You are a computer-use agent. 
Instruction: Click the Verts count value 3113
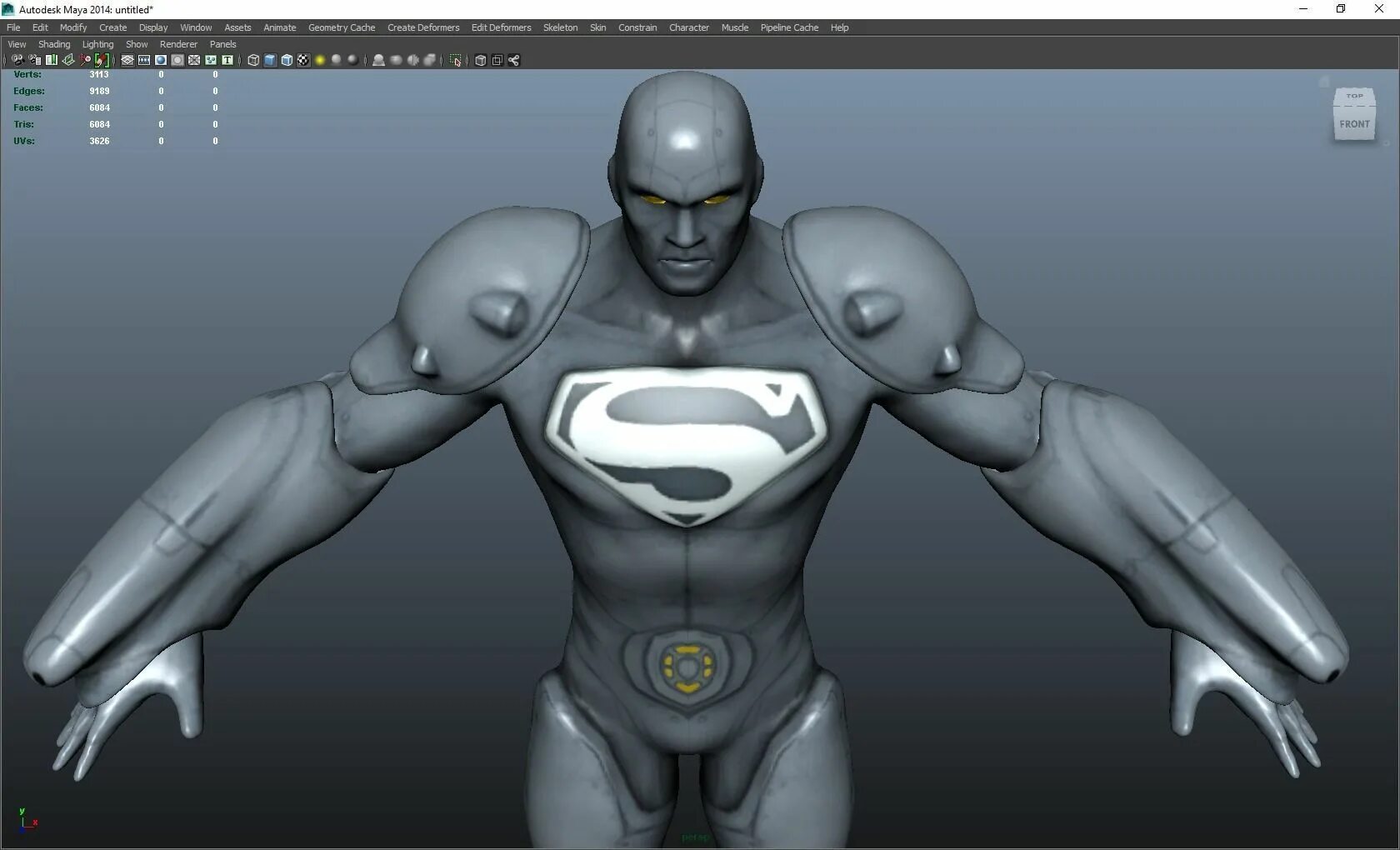point(99,74)
